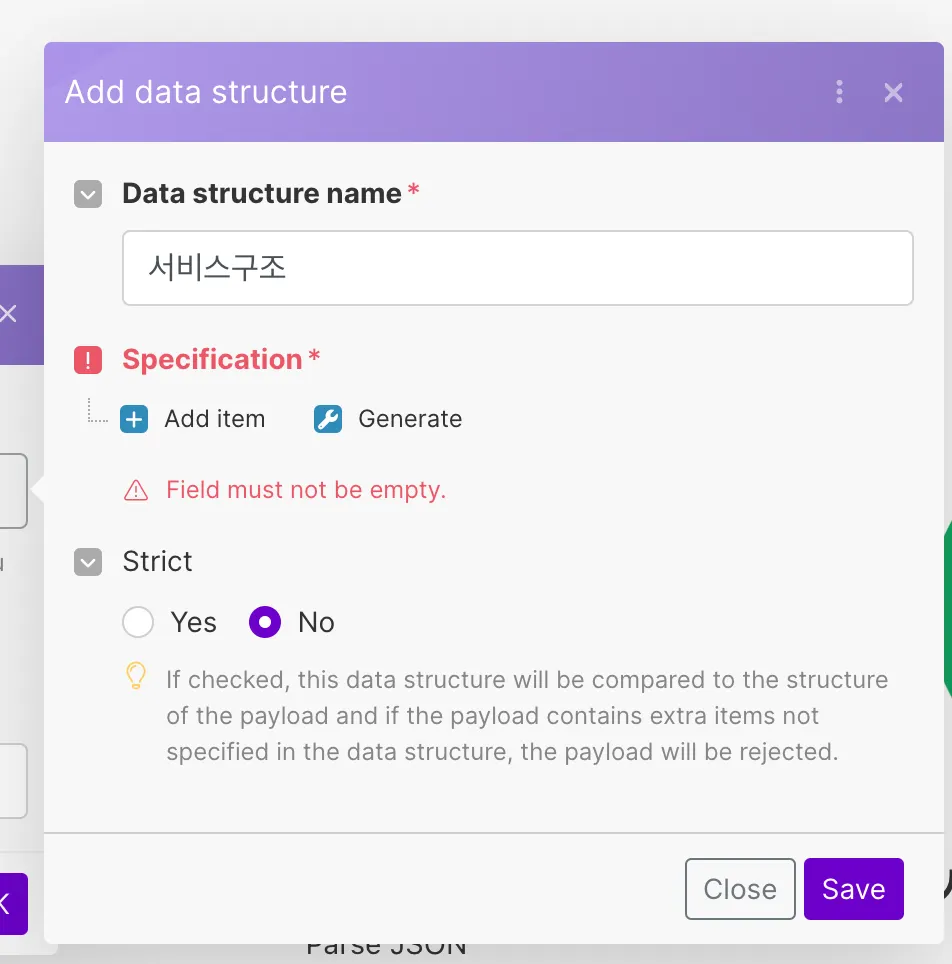Click the Specification heading label
This screenshot has height=964, width=952.
tap(212, 360)
